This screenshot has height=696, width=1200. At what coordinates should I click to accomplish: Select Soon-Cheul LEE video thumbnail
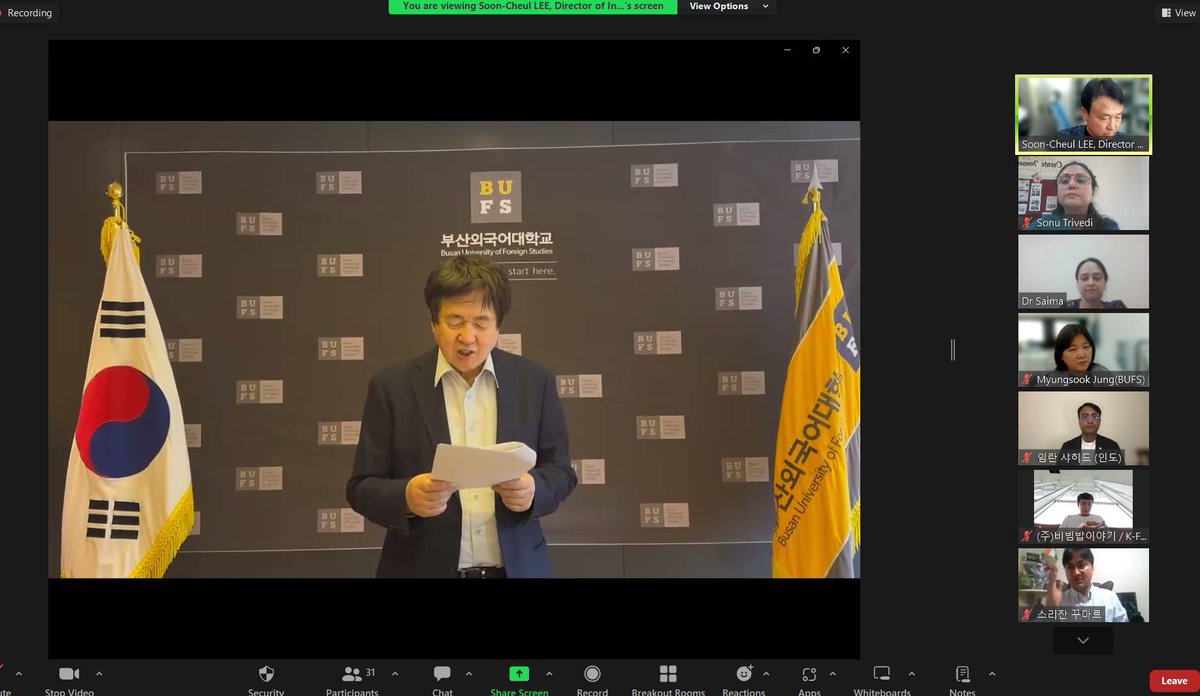point(1083,115)
